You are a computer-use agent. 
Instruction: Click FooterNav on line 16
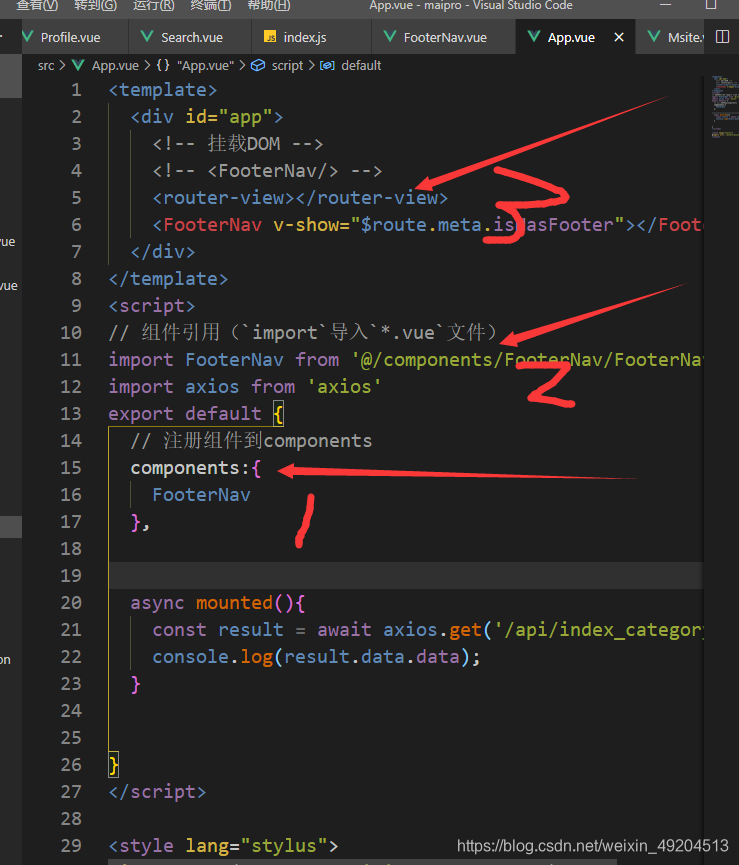[x=201, y=495]
